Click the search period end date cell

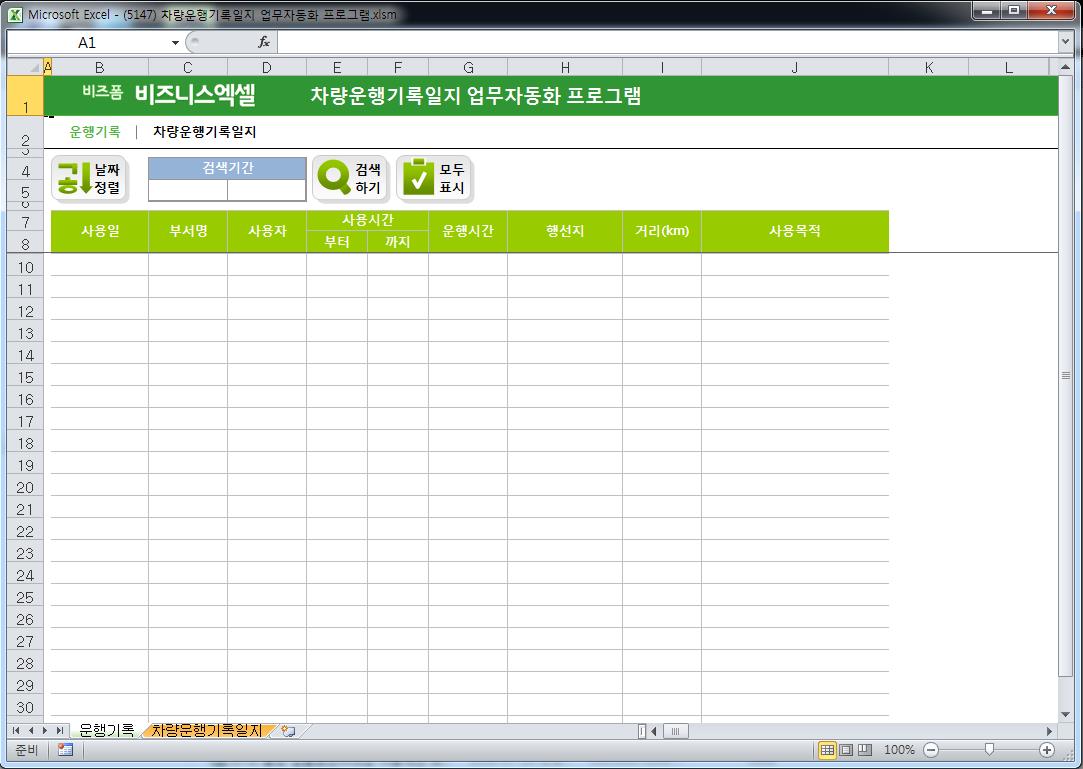[267, 191]
